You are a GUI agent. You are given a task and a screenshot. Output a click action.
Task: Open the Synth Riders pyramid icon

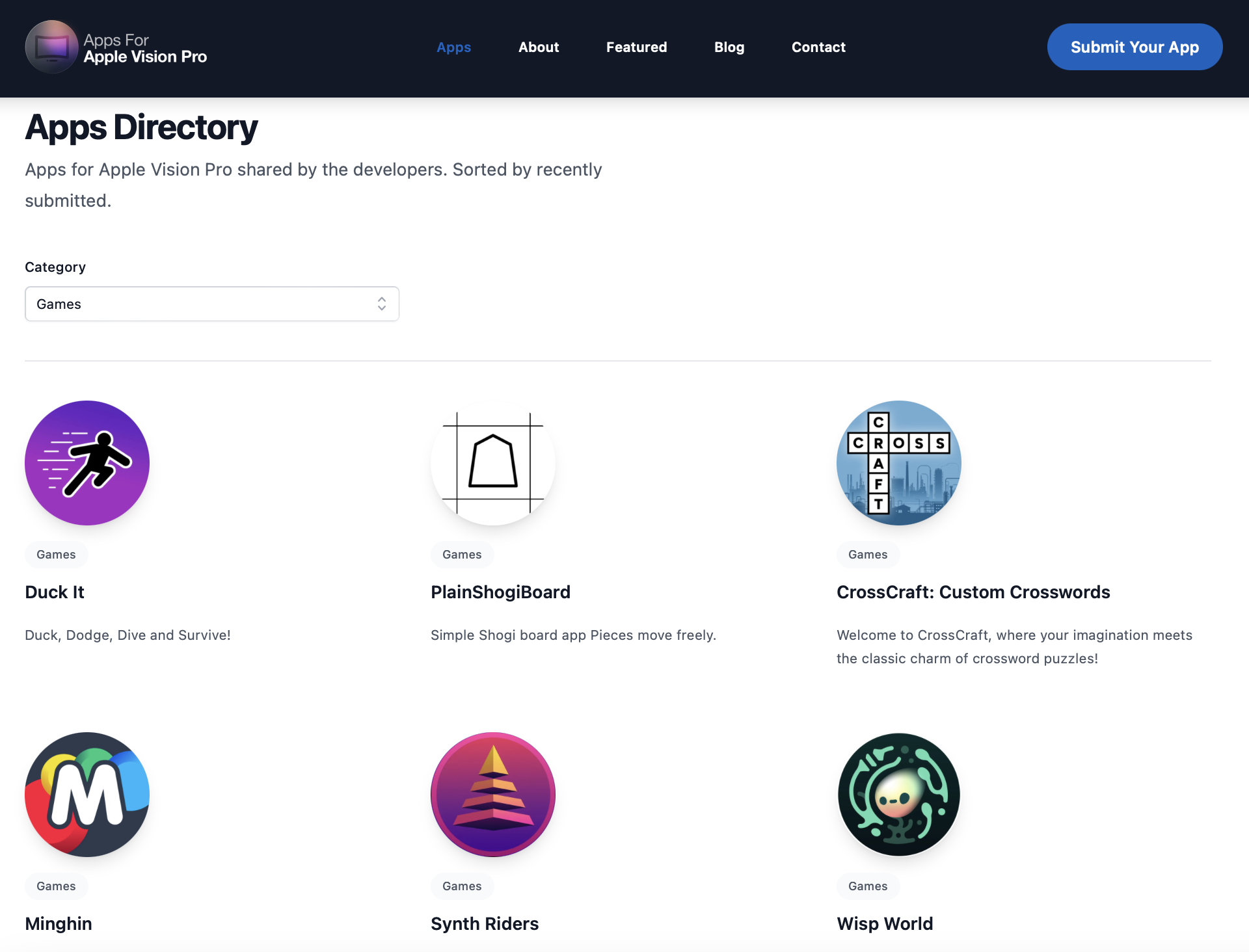[x=493, y=795]
